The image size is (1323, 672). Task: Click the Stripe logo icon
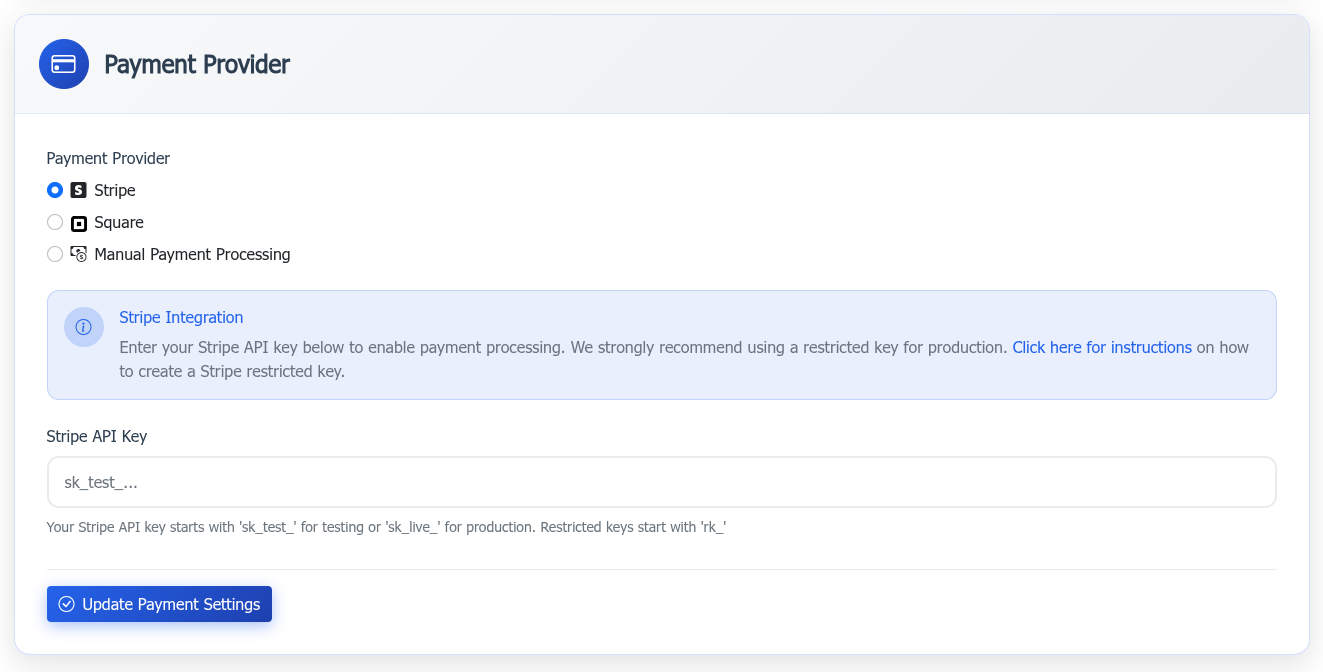point(79,190)
